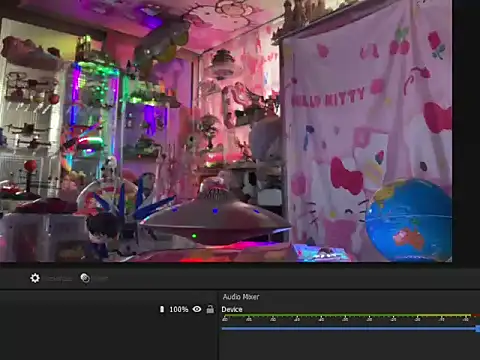480x360 pixels.
Task: Select the video source in the preview canvas
Action: pos(226,131)
